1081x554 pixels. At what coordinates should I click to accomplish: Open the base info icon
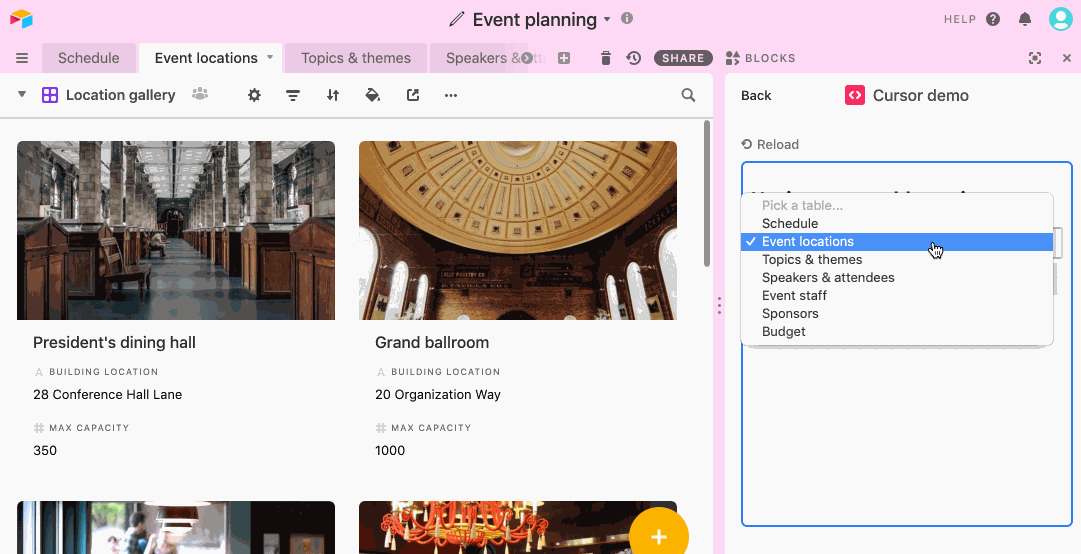[627, 19]
